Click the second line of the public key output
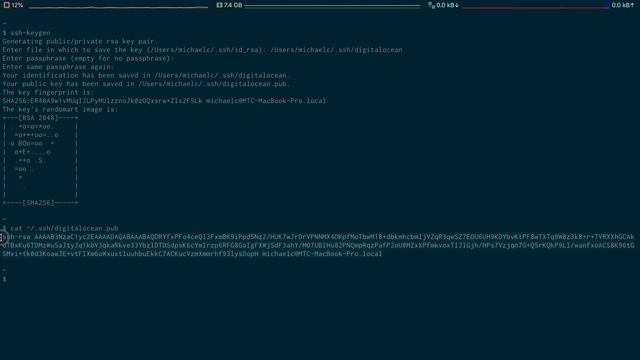 coord(318,245)
